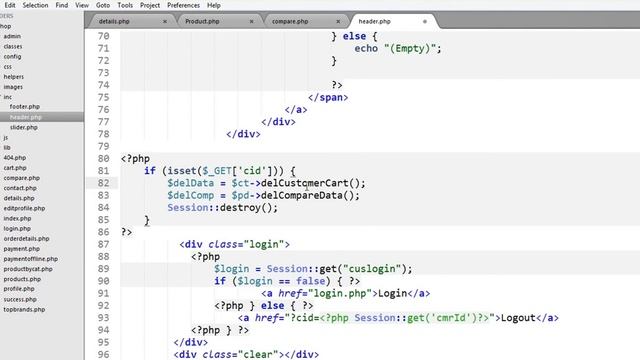Expand the images folder
The image size is (640, 360).
coord(13,87)
